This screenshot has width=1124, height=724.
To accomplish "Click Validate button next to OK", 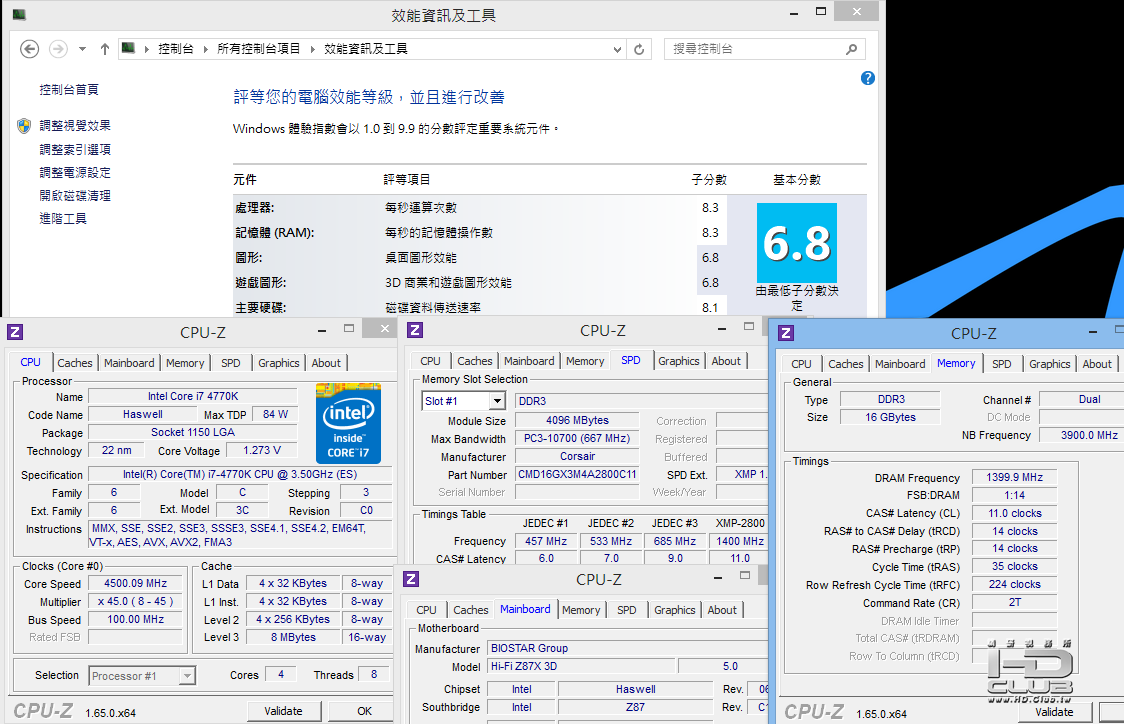I will [x=283, y=711].
